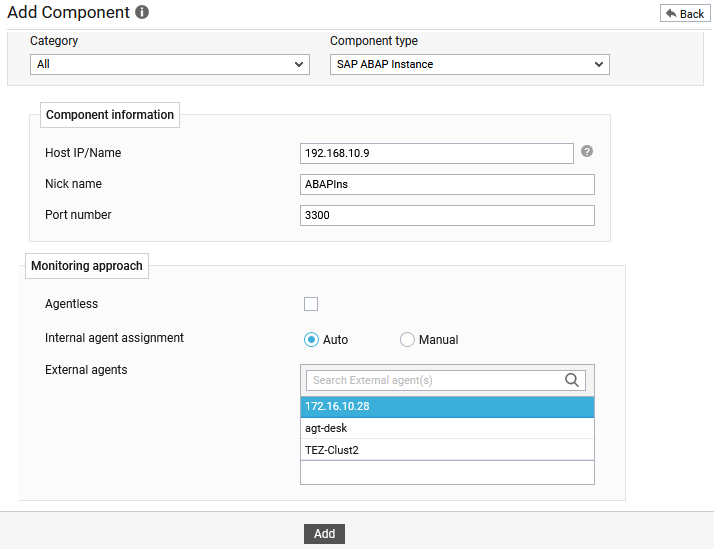Open the Category dropdown
This screenshot has width=714, height=549.
pyautogui.click(x=170, y=64)
